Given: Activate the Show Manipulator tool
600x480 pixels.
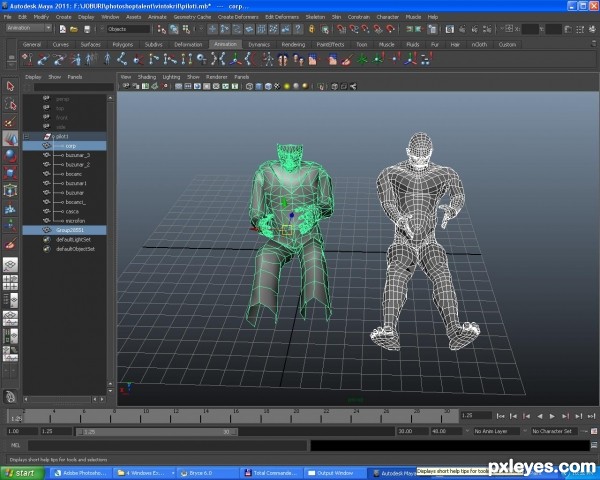Looking at the screenshot, I should click(10, 226).
